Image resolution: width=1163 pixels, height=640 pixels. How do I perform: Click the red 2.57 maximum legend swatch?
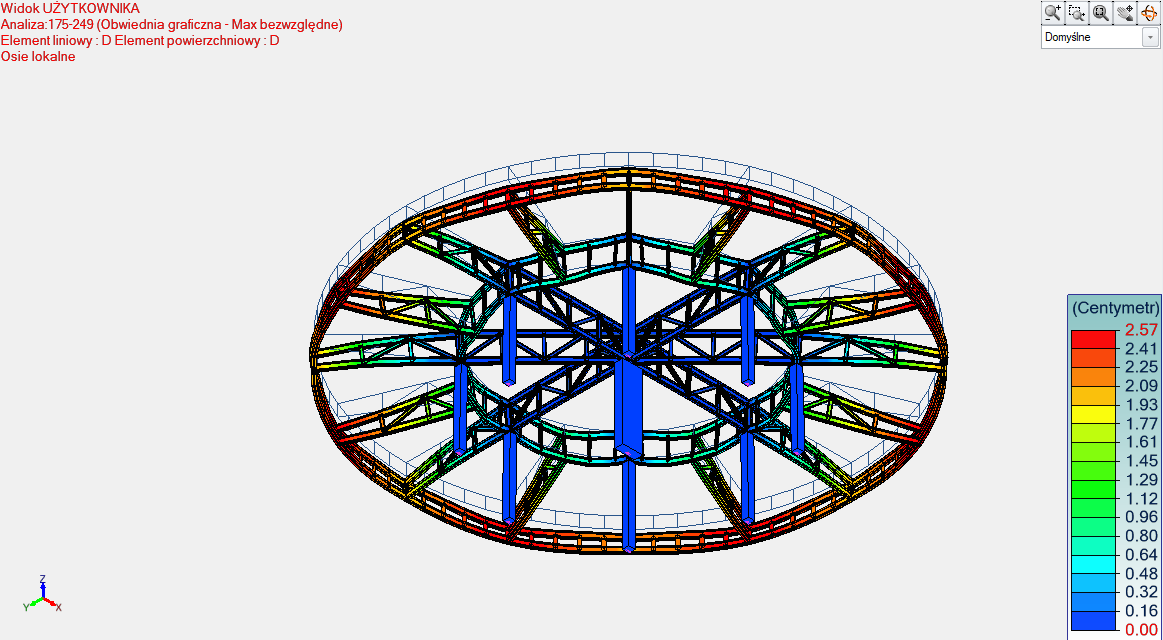(x=1092, y=339)
